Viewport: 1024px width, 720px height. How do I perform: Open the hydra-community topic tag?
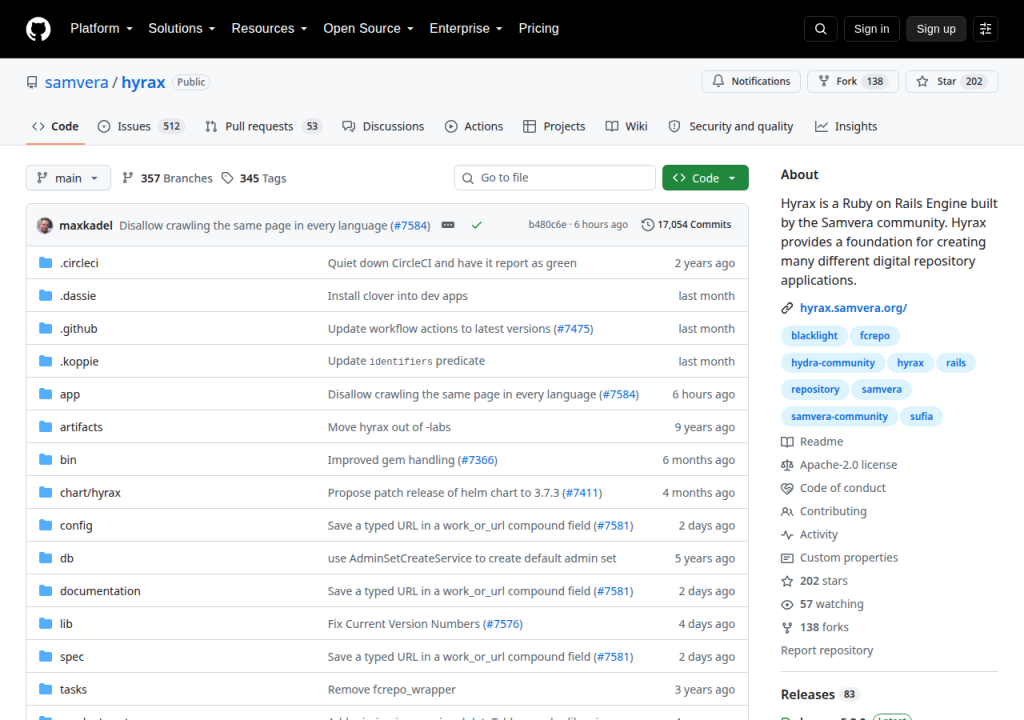click(x=833, y=363)
